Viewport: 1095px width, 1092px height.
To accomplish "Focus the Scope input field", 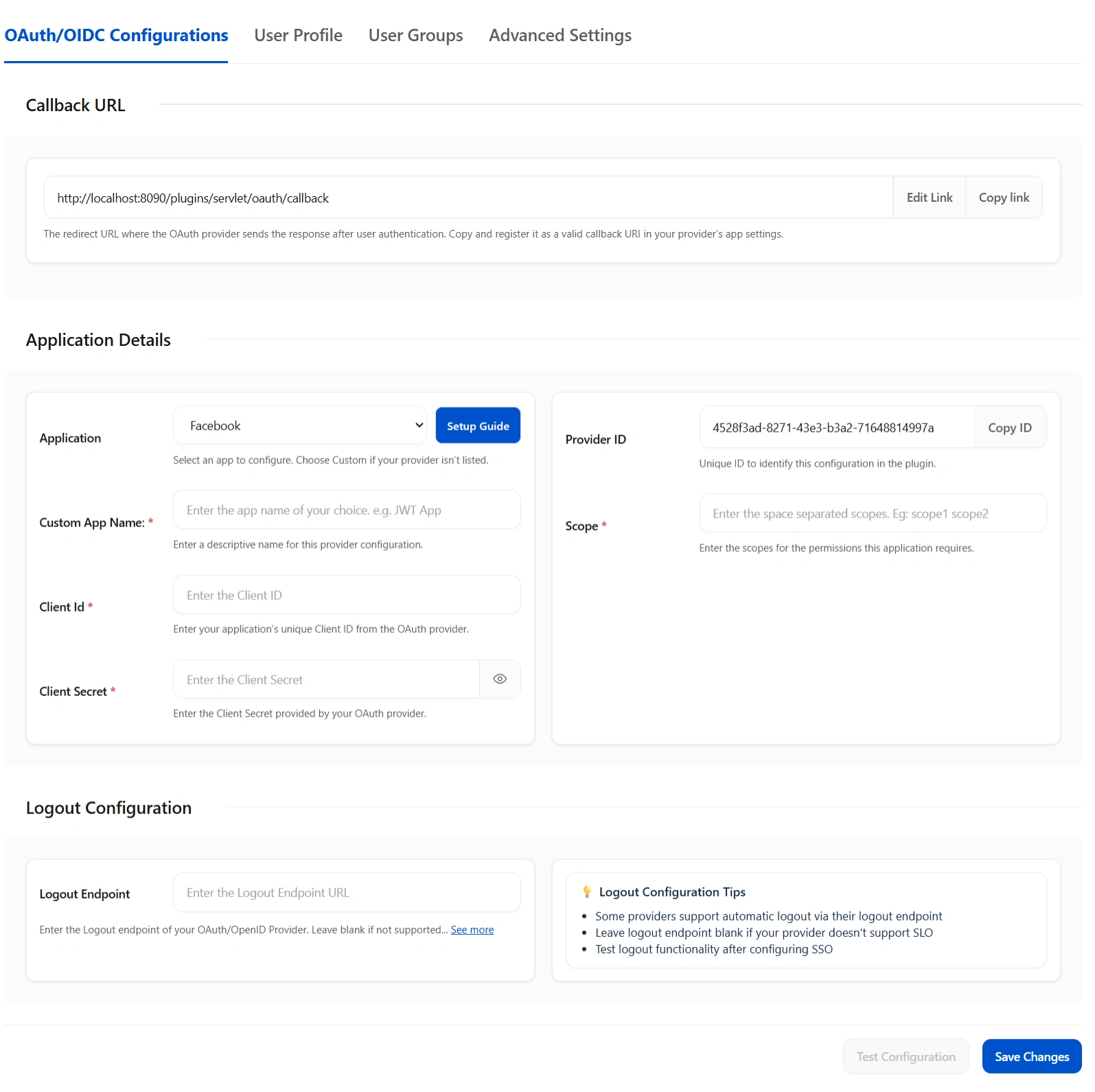I will [x=873, y=513].
